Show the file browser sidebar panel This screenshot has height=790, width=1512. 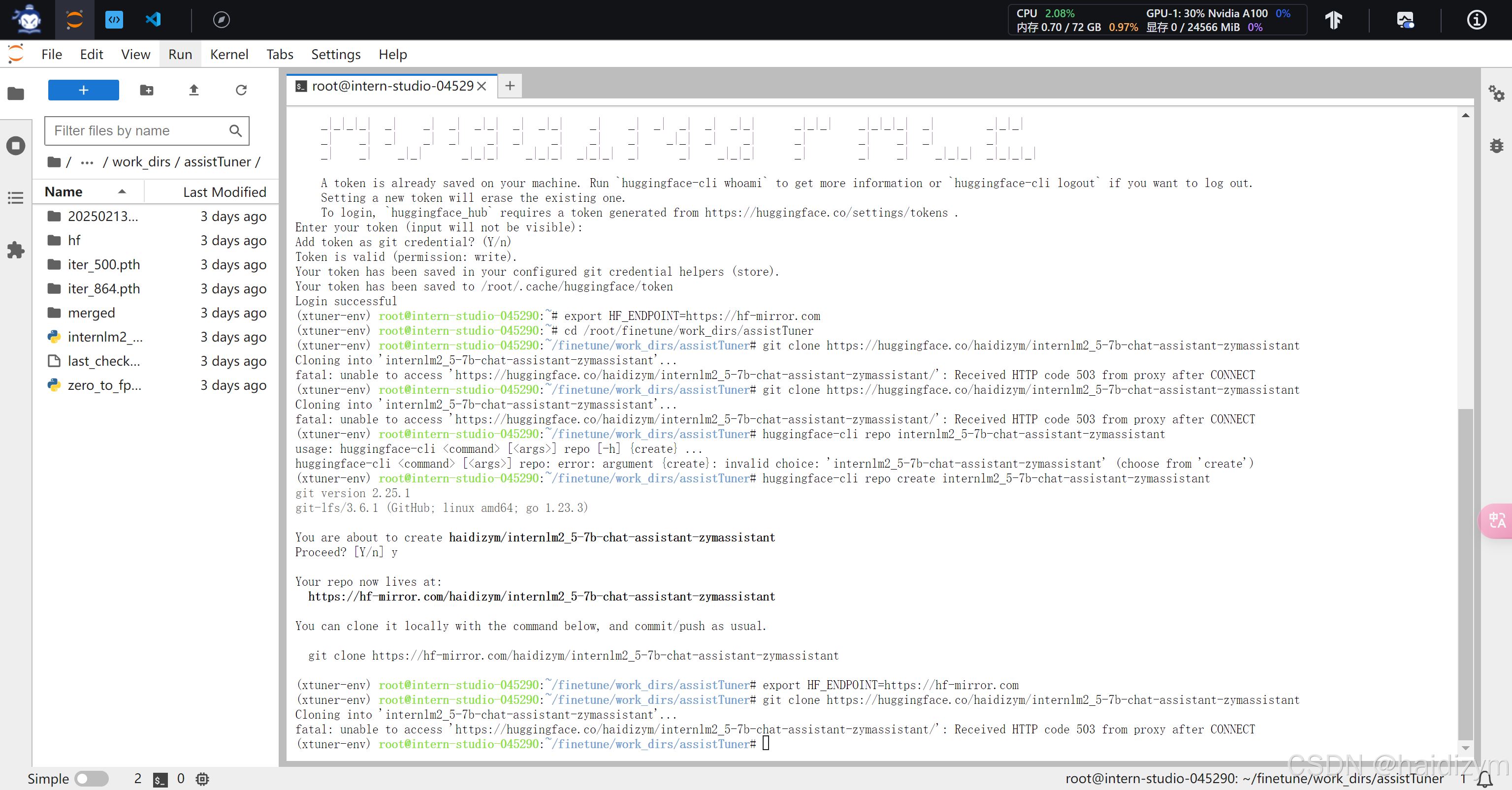click(16, 94)
